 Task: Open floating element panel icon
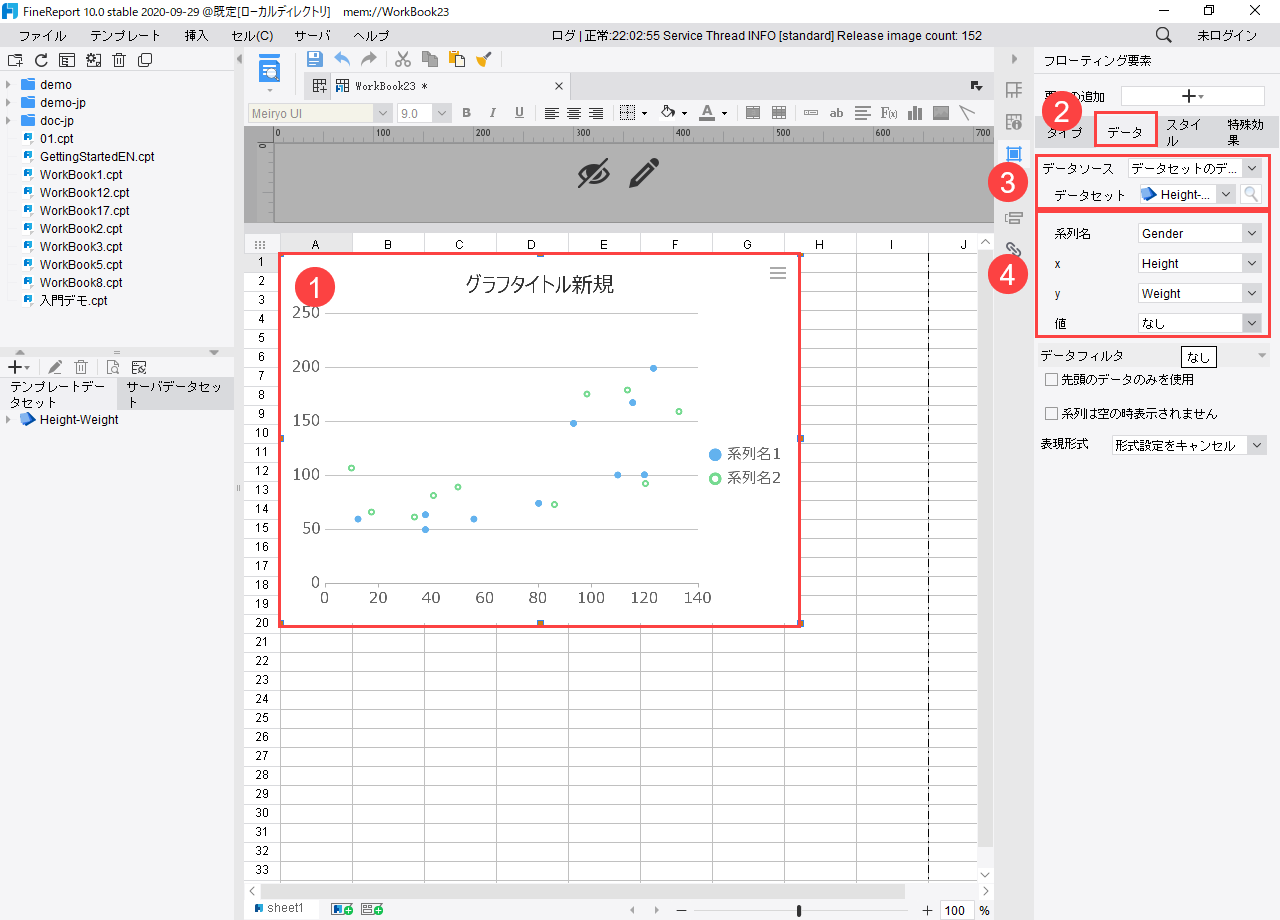pos(1013,154)
